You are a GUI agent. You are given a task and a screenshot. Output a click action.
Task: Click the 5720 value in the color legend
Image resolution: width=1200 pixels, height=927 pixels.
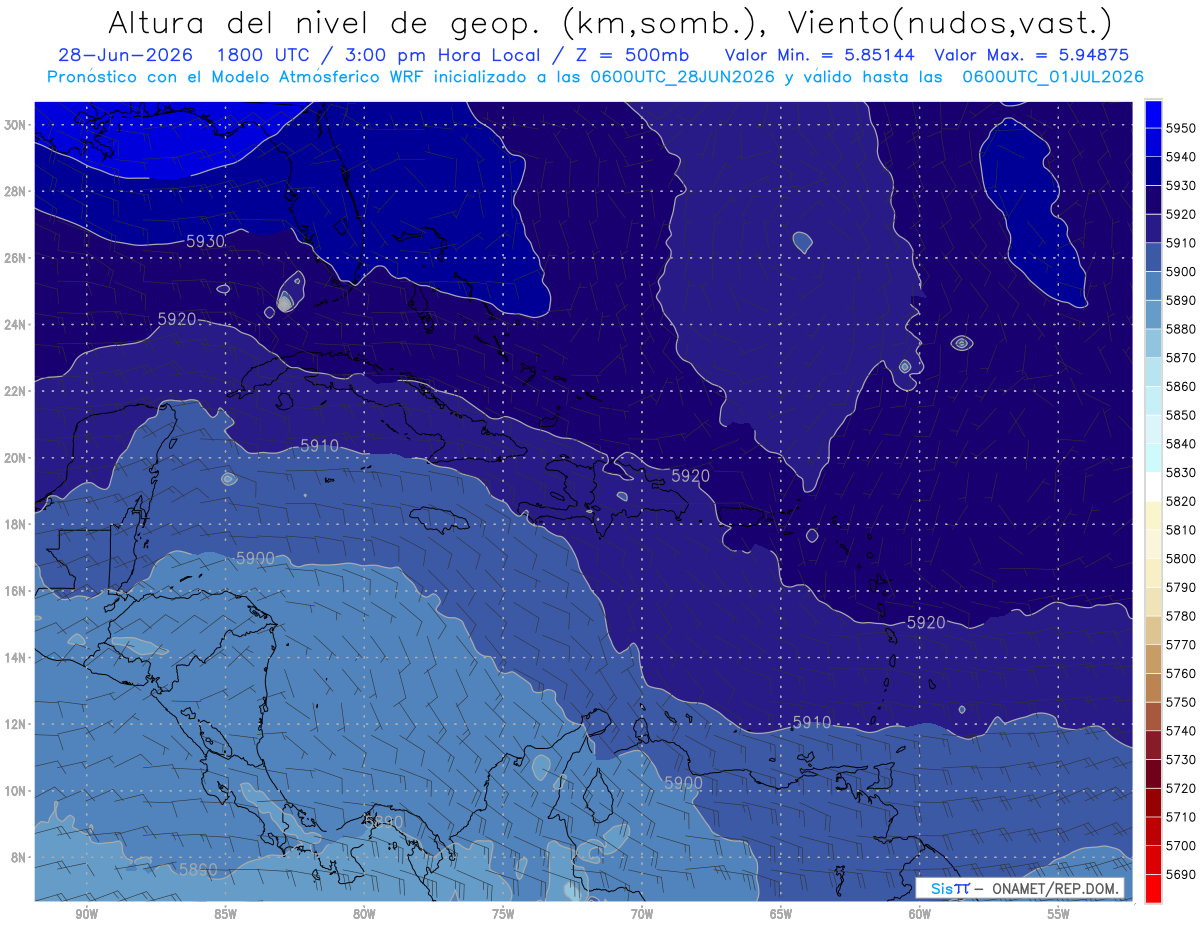point(1180,788)
